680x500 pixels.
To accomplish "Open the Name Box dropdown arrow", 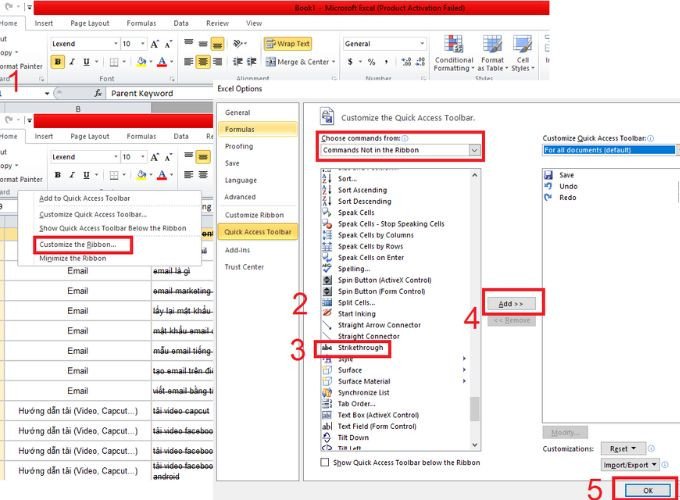I will pos(46,93).
